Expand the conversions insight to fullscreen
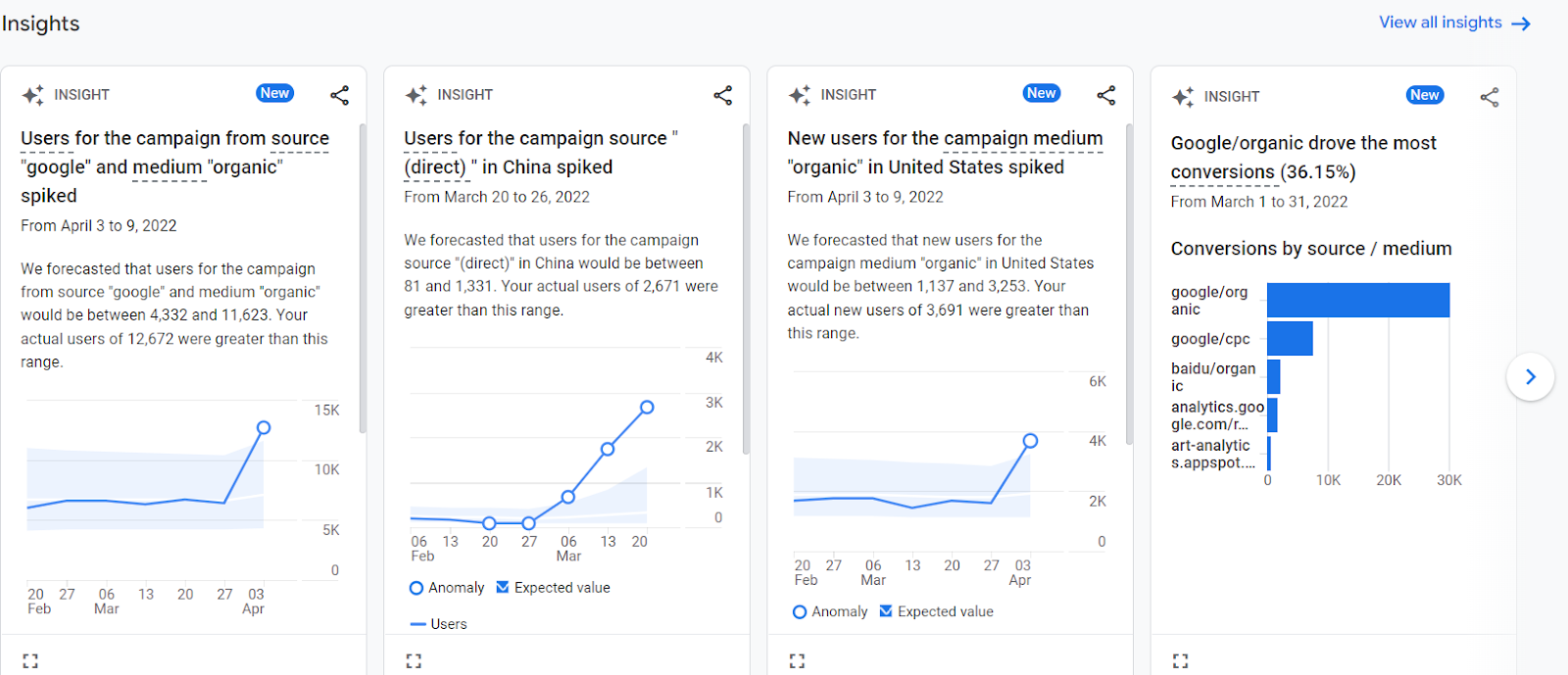Screen dimensions: 1568x675 (x=1181, y=659)
